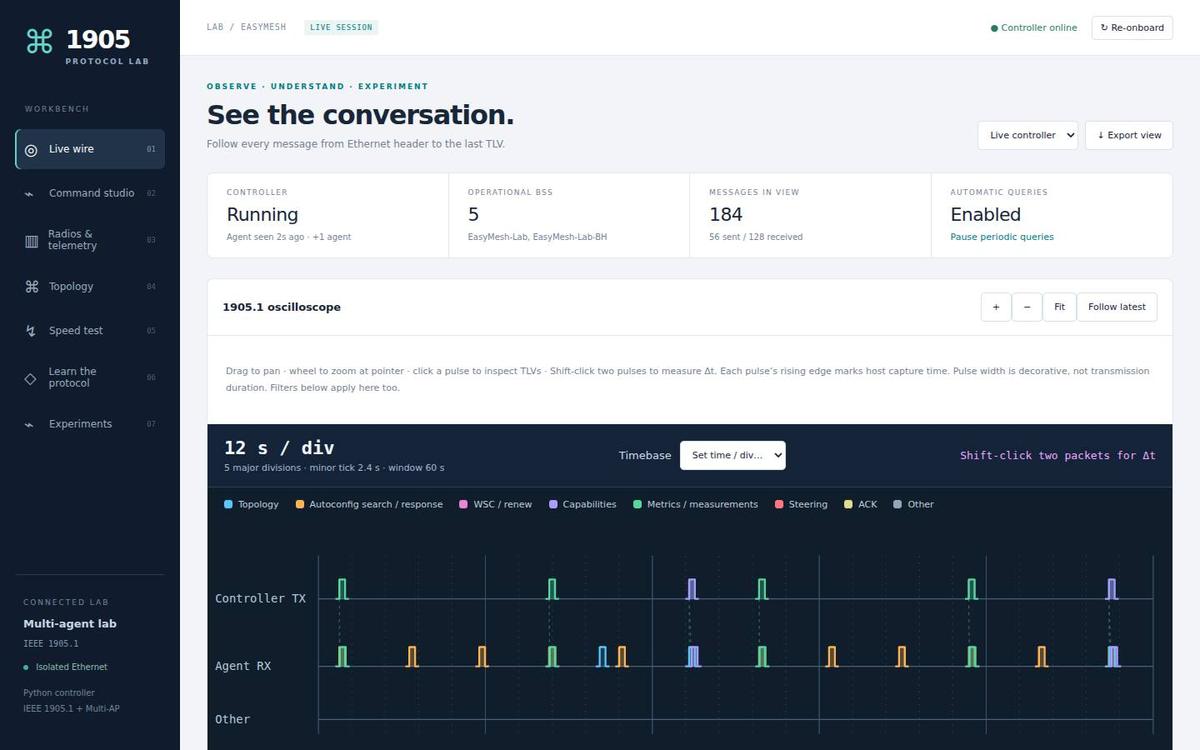
Task: Zoom in the oscilloscope with the plus button
Action: (x=996, y=307)
